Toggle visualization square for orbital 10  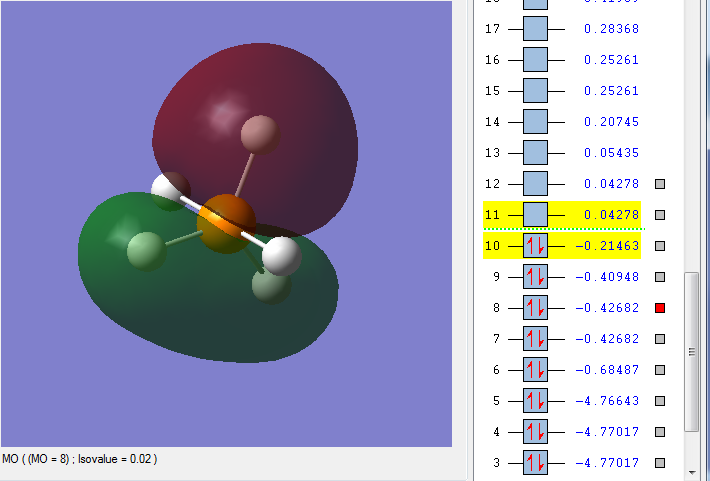point(660,246)
